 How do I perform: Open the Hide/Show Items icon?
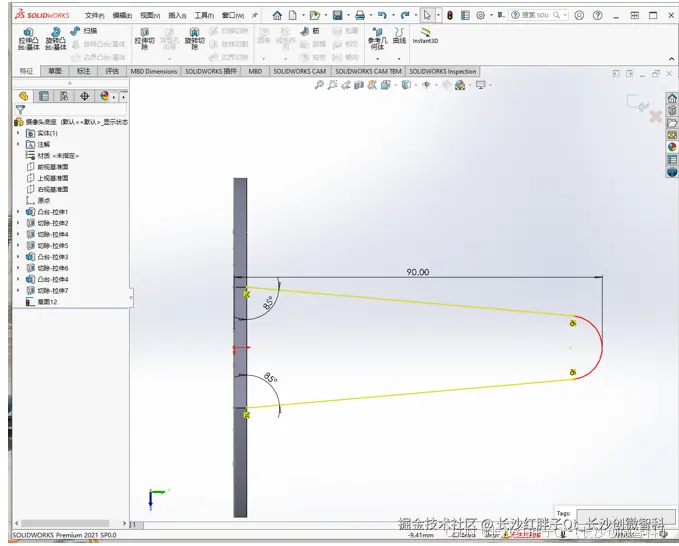point(427,85)
